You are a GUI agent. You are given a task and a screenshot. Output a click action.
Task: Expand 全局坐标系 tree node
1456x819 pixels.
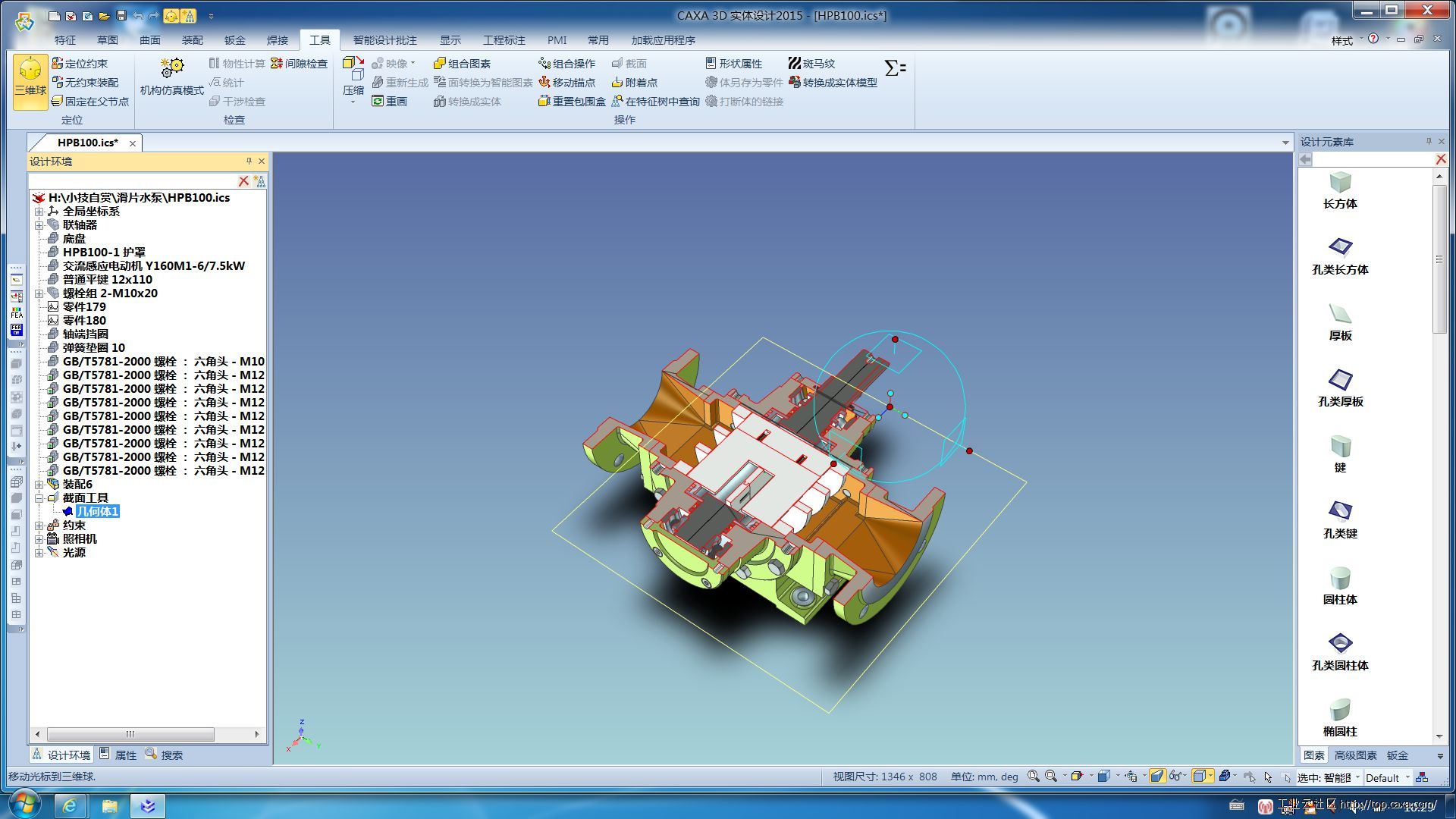39,212
